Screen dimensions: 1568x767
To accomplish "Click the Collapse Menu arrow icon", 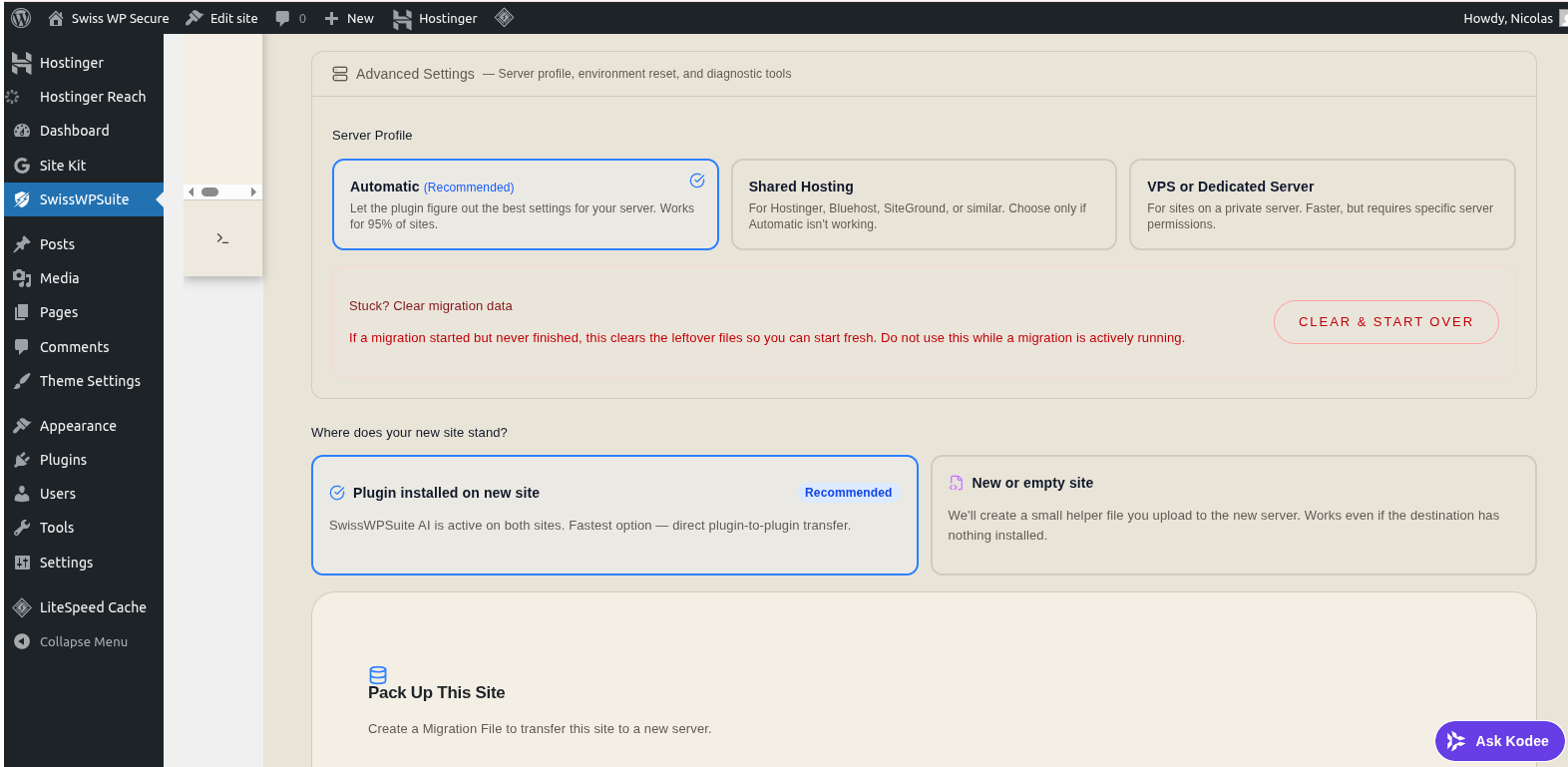I will coord(22,641).
